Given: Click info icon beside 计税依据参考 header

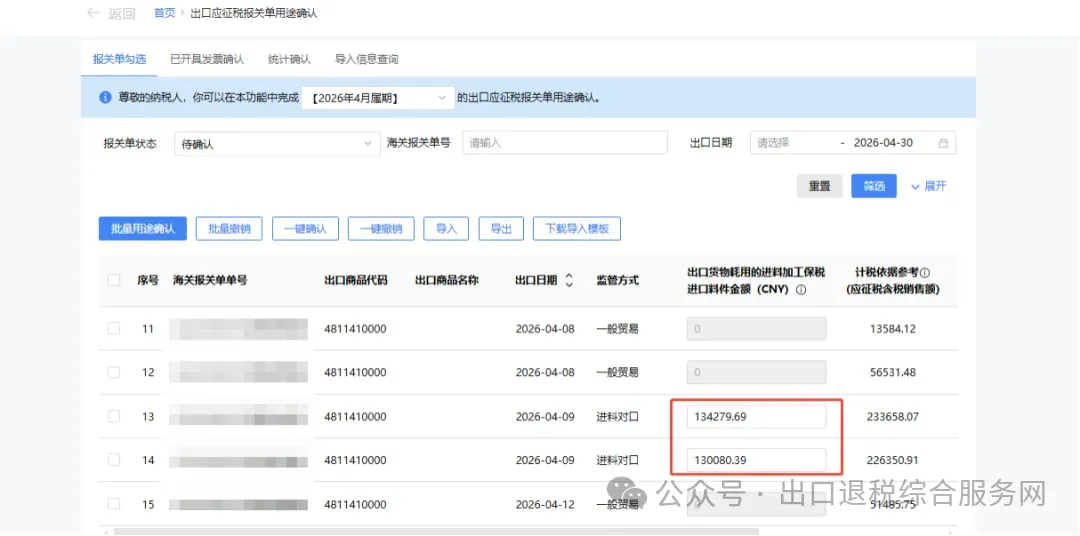Looking at the screenshot, I should click(925, 272).
